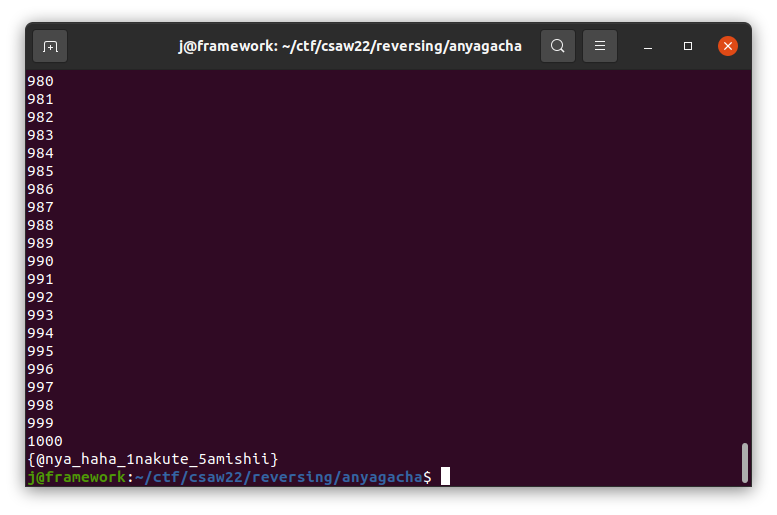777x515 pixels.
Task: Maximize the terminal window
Action: (x=688, y=46)
